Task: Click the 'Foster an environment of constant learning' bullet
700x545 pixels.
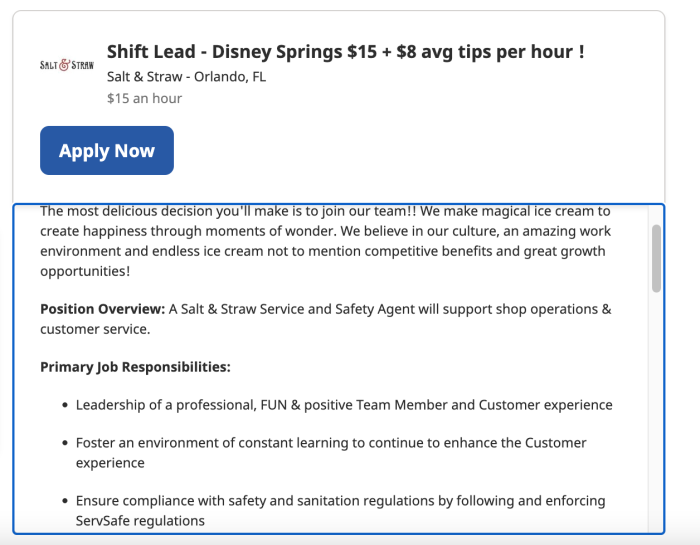Action: pyautogui.click(x=331, y=442)
